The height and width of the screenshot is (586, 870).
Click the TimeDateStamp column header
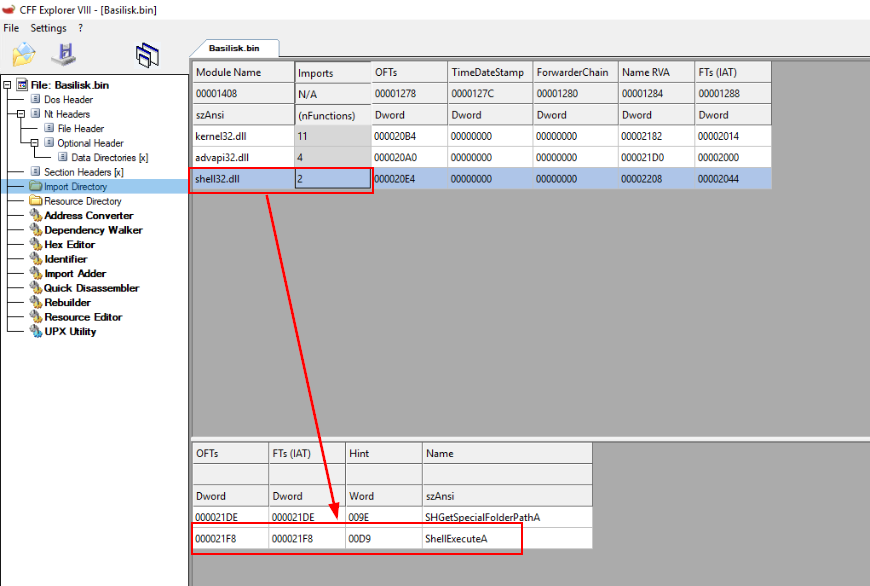[x=490, y=72]
